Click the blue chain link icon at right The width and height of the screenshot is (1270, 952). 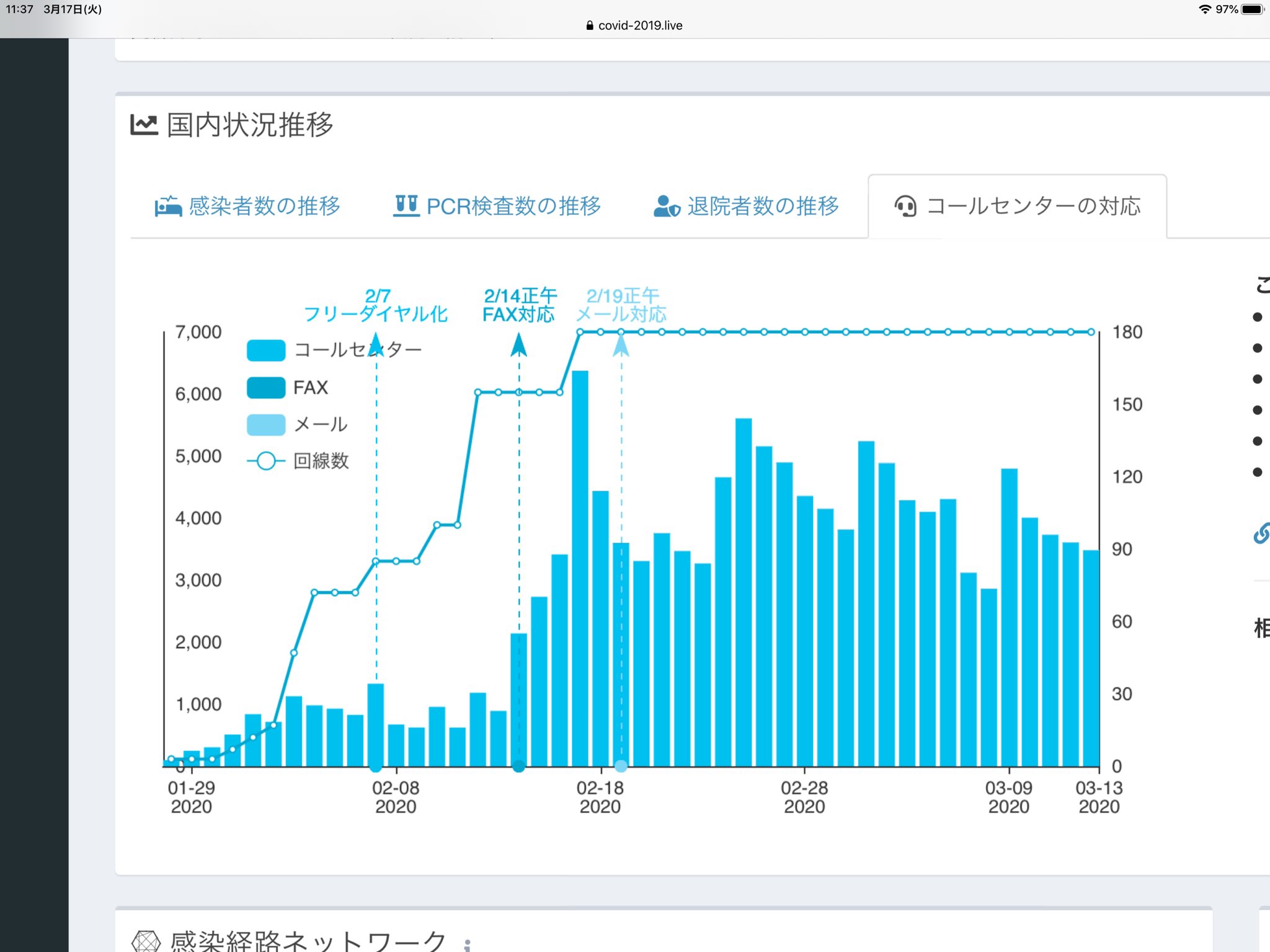tap(1261, 533)
